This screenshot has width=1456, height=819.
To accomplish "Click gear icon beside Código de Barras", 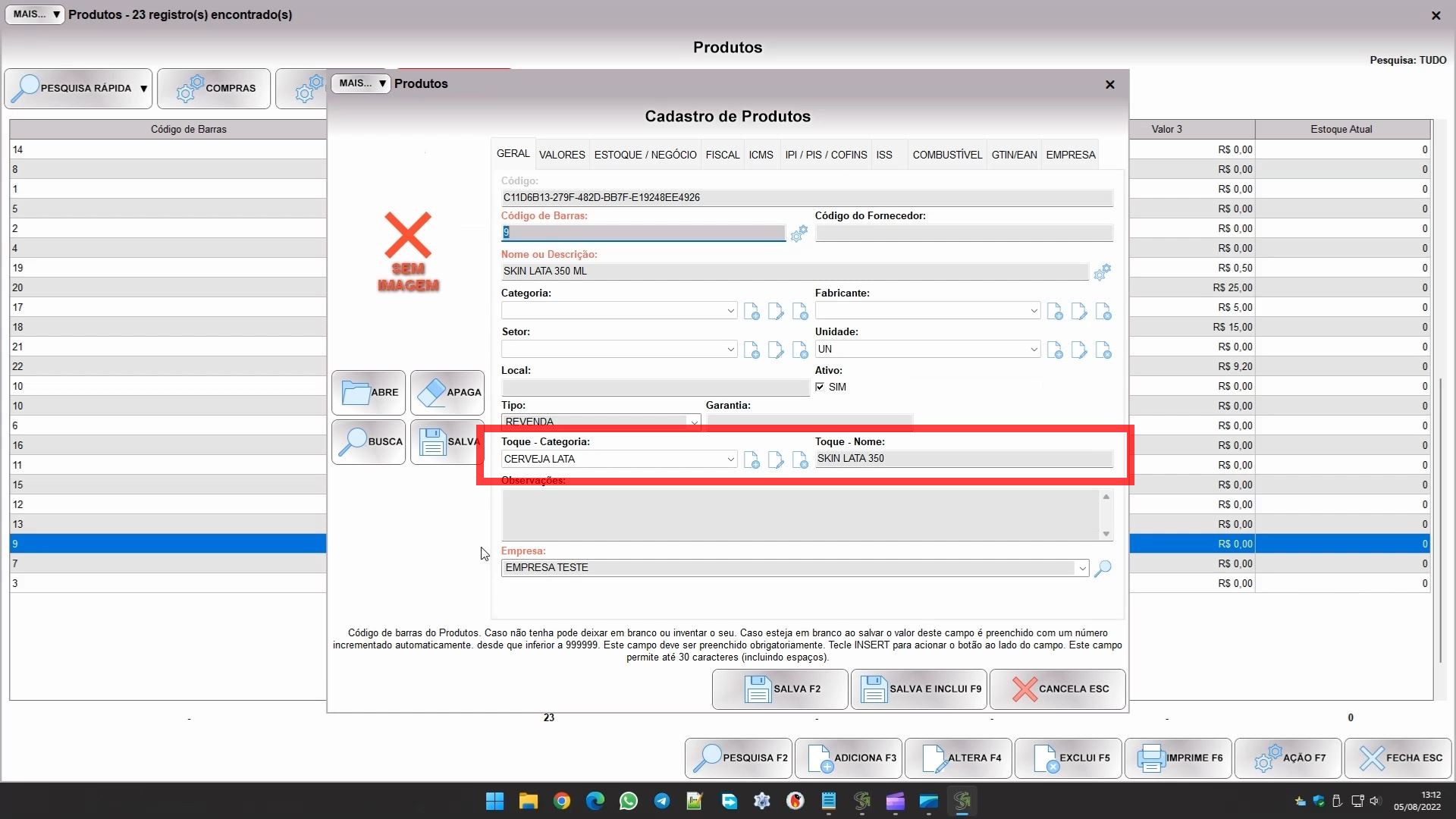I will [799, 234].
